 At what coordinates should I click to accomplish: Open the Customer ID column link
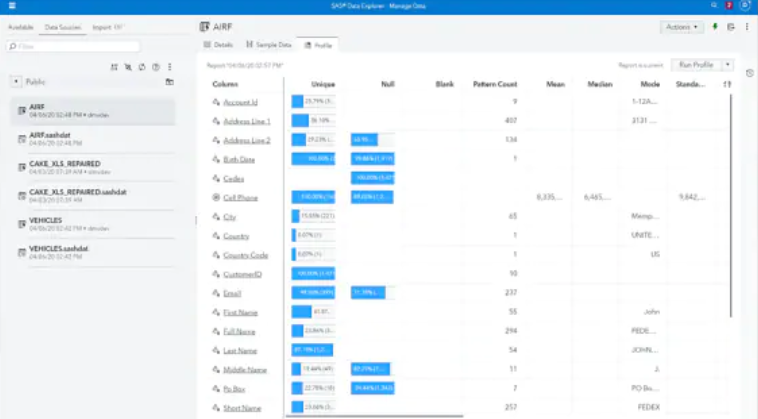click(x=242, y=274)
